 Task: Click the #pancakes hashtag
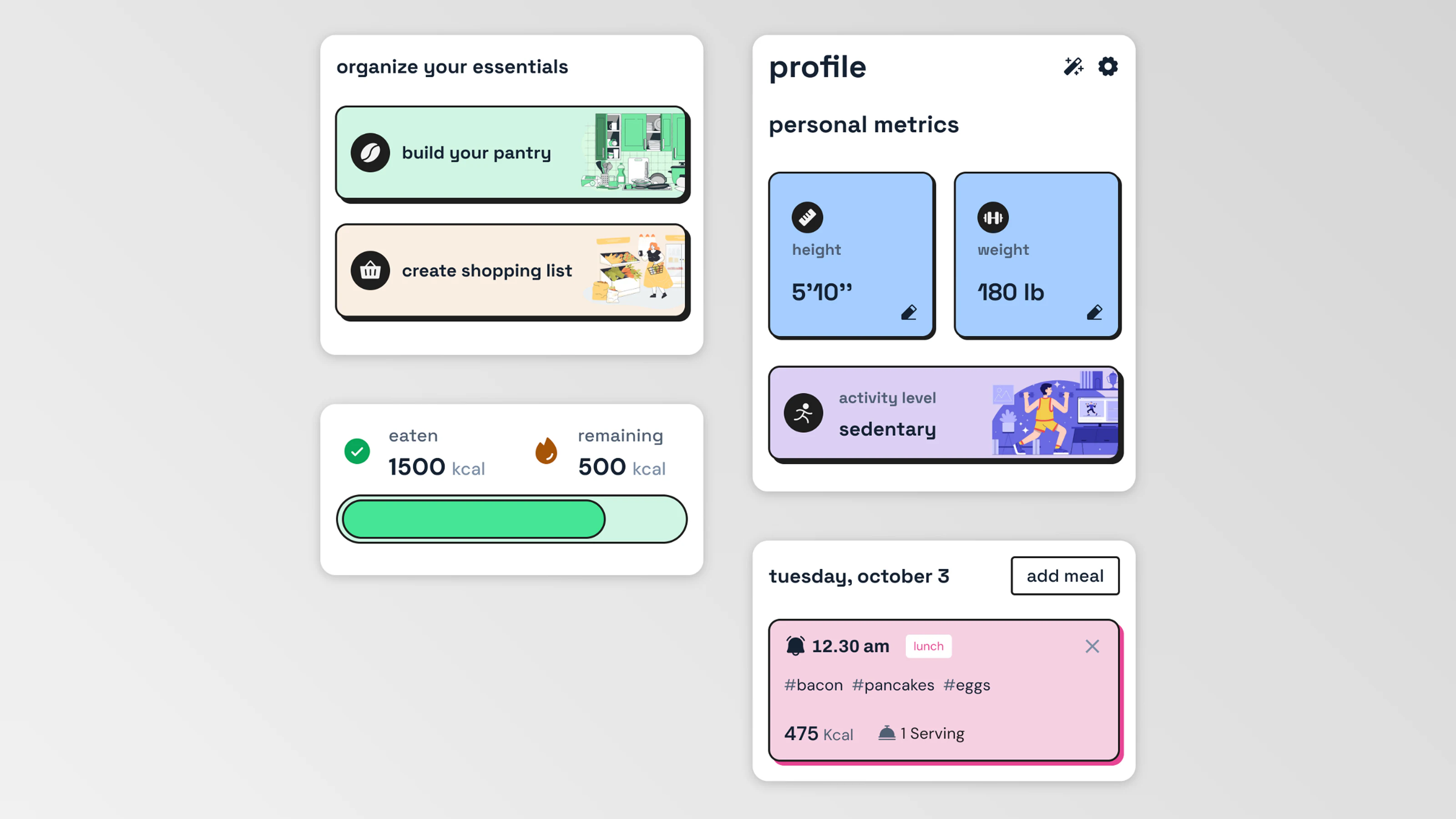point(893,685)
